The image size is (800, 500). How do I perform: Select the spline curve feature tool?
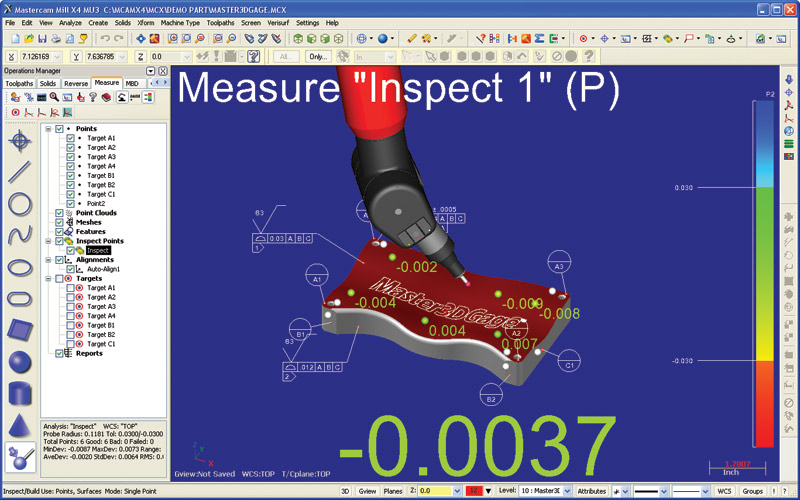(20, 235)
